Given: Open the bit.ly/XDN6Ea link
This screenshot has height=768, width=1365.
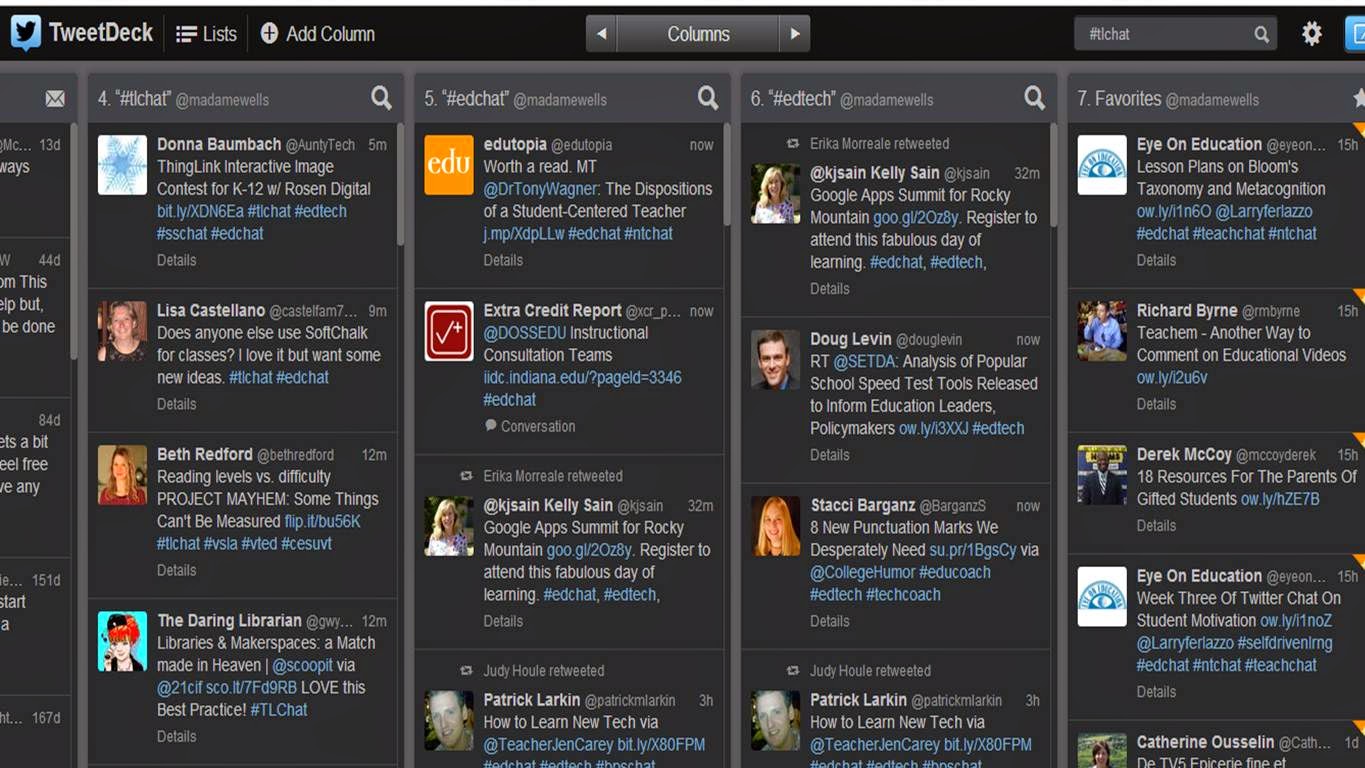Looking at the screenshot, I should point(200,211).
